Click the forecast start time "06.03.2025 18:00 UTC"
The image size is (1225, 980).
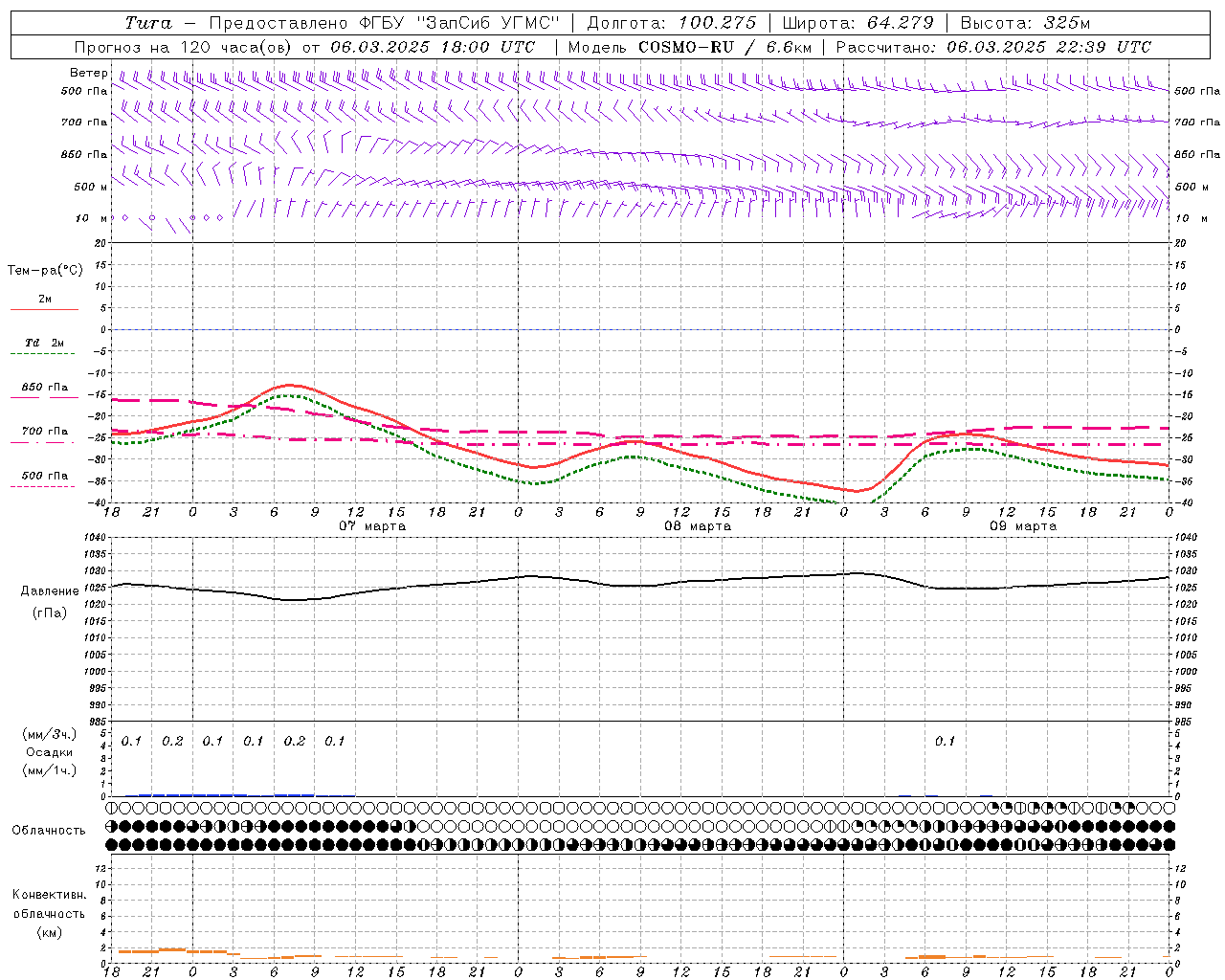pyautogui.click(x=433, y=47)
